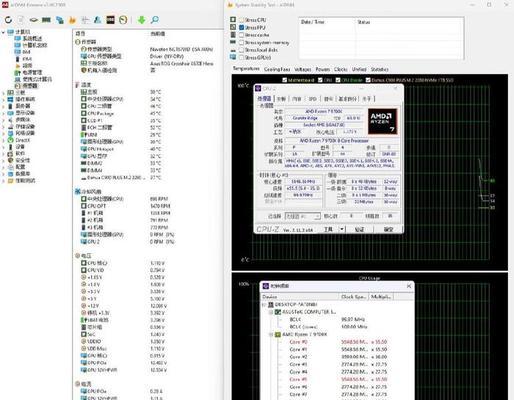
Task: Click the CPU-Z purple icon in its title bar
Action: point(258,88)
